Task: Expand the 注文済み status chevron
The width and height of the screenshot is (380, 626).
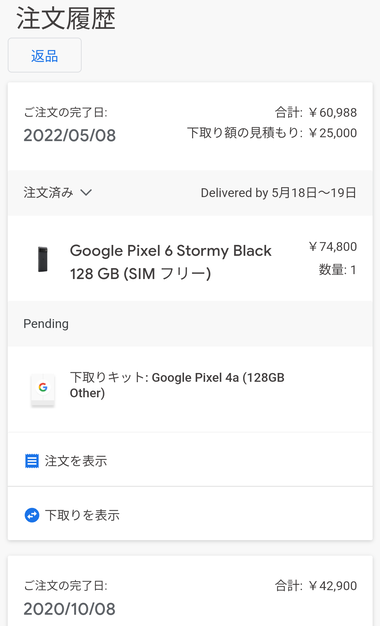Action: pyautogui.click(x=86, y=193)
